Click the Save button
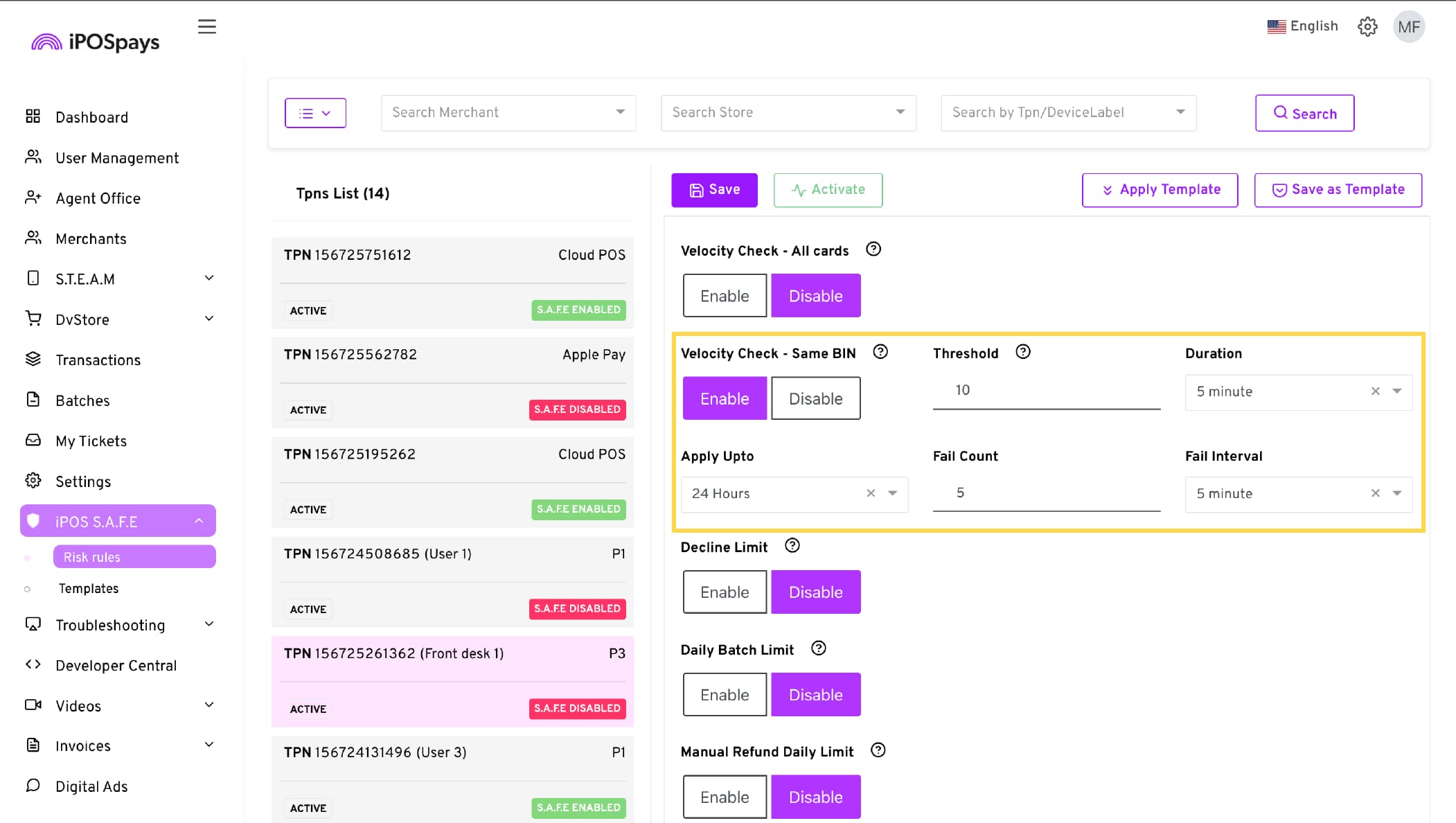 pos(714,190)
